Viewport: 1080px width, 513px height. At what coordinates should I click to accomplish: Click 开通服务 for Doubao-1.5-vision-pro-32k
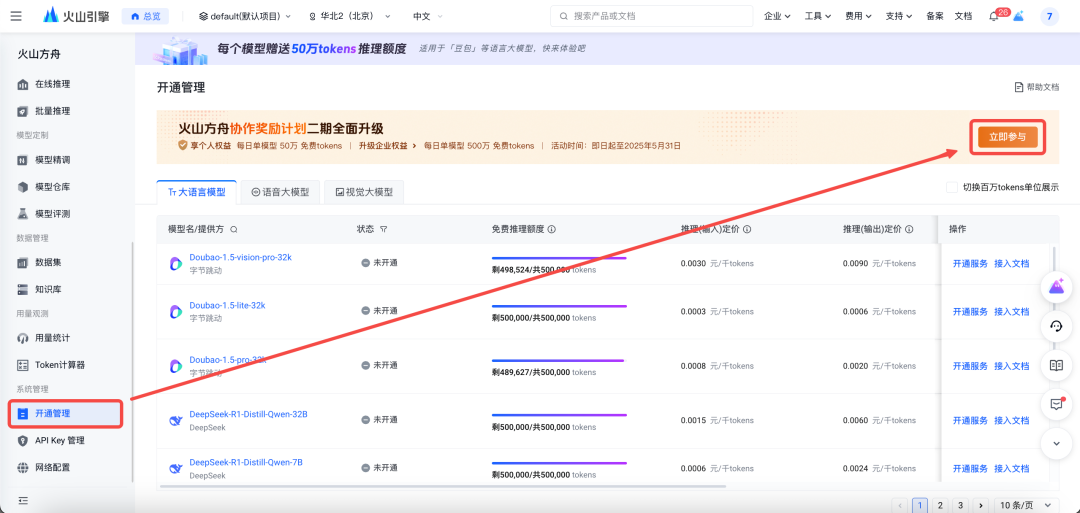[x=969, y=264]
